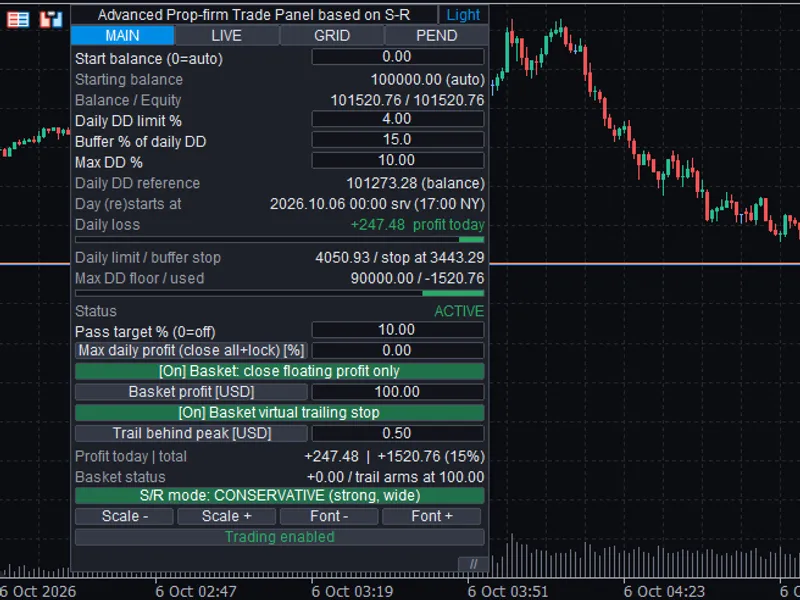Viewport: 800px width, 600px height.
Task: Click the ACTIVE status text
Action: pos(459,311)
